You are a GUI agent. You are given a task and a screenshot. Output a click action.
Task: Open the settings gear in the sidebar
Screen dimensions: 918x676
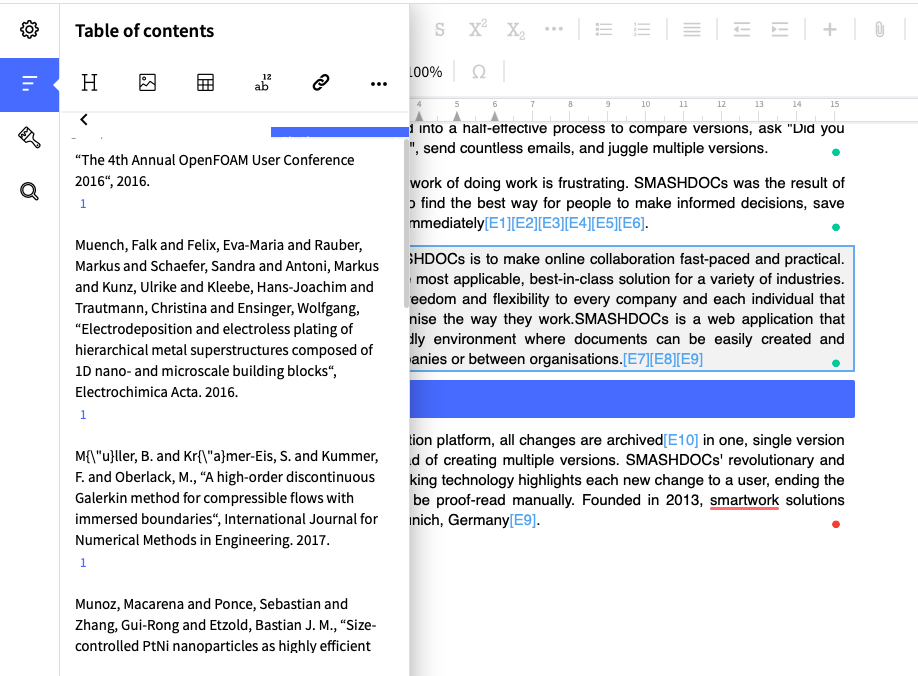click(29, 29)
